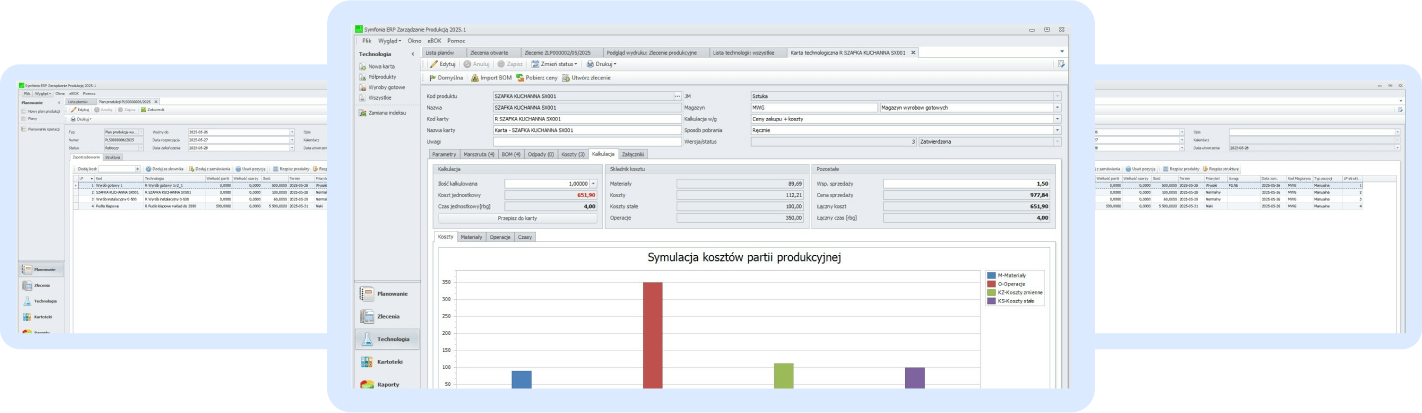Set the card as Domyślna via flag icon

[x=433, y=77]
